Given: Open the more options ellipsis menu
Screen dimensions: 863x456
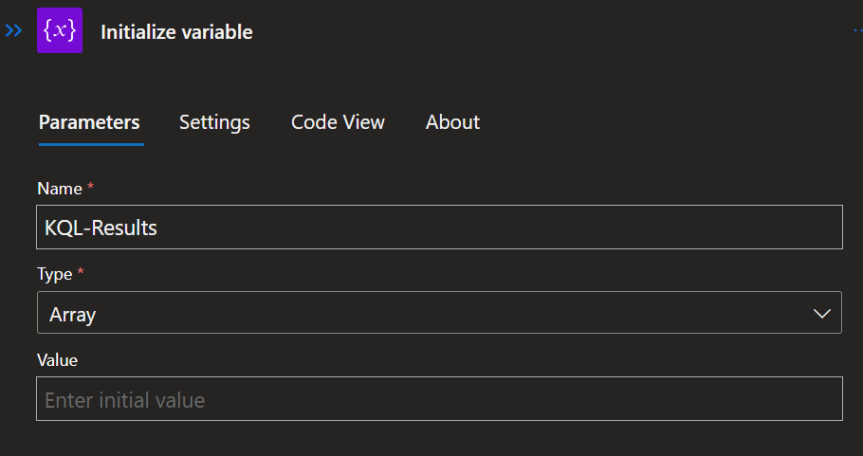Looking at the screenshot, I should pyautogui.click(x=857, y=32).
